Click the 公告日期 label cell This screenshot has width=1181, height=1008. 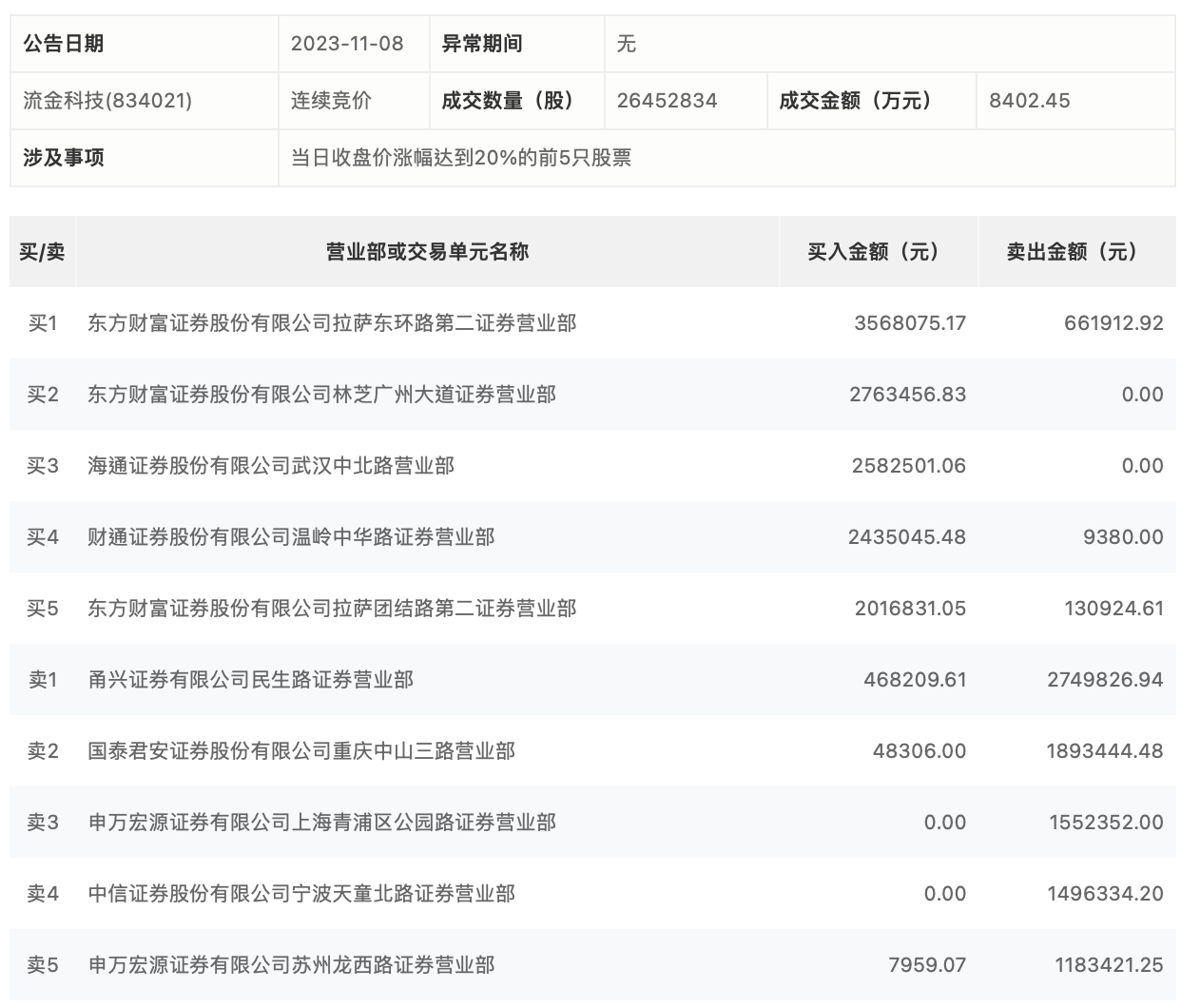point(144,44)
